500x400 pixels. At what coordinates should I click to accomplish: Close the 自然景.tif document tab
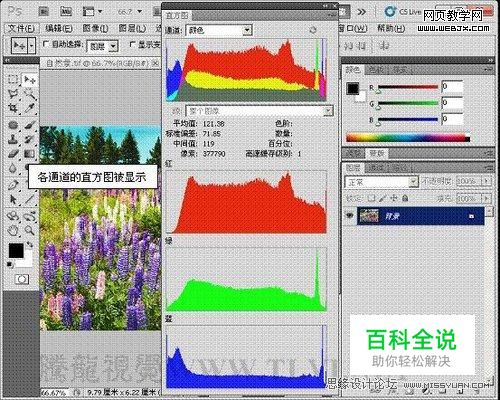pos(155,63)
